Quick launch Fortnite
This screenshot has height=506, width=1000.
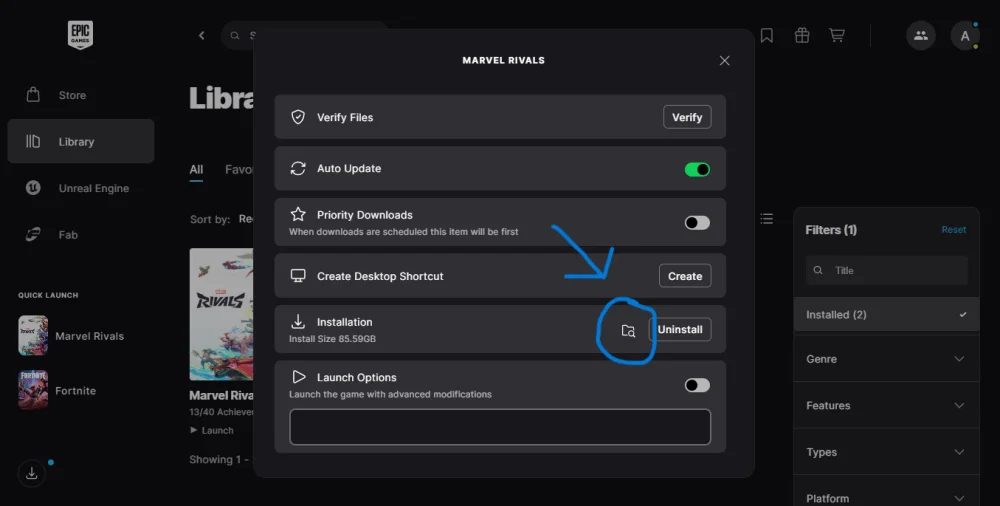[57, 390]
